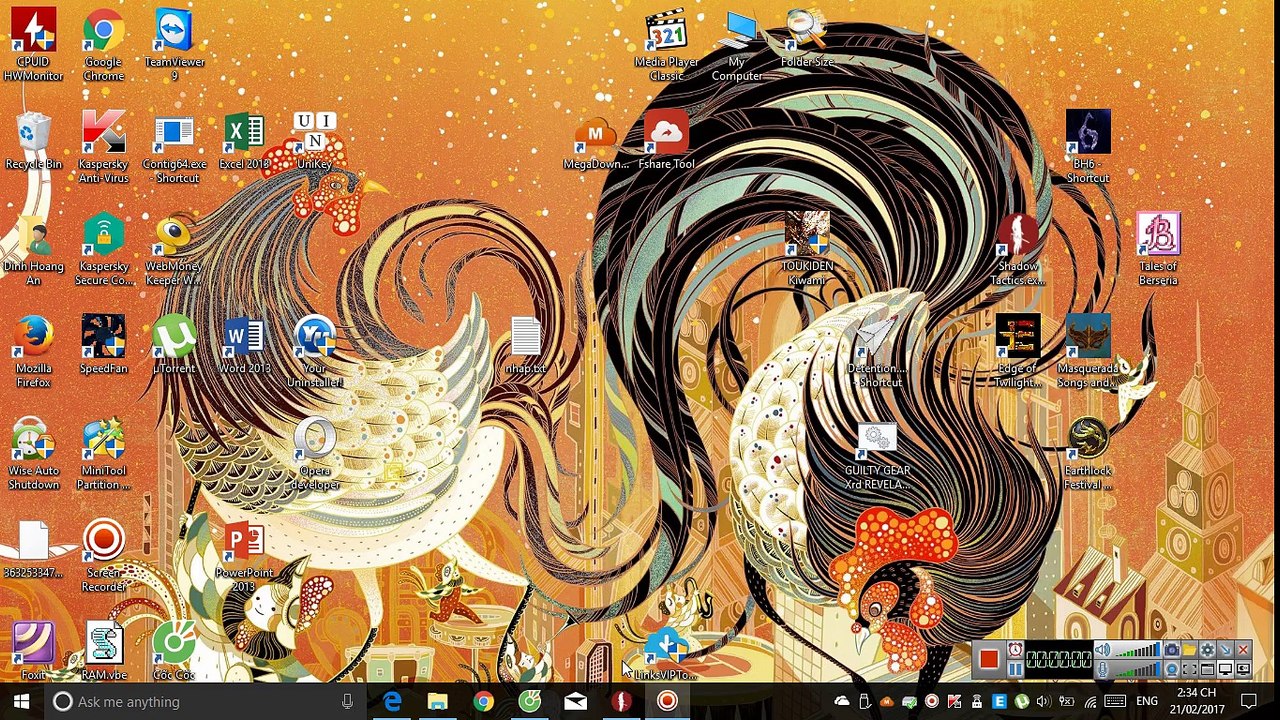Open the Action Center notifications
The image size is (1280, 720).
[x=1249, y=702]
